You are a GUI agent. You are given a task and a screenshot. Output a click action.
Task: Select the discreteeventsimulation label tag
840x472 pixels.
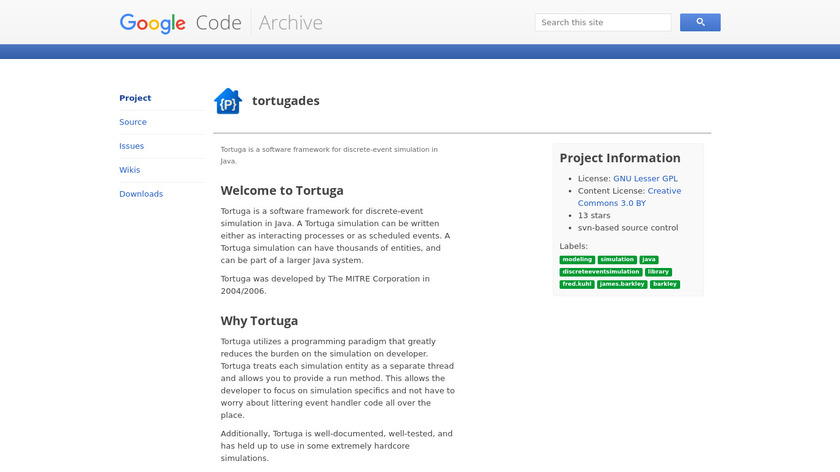(601, 272)
